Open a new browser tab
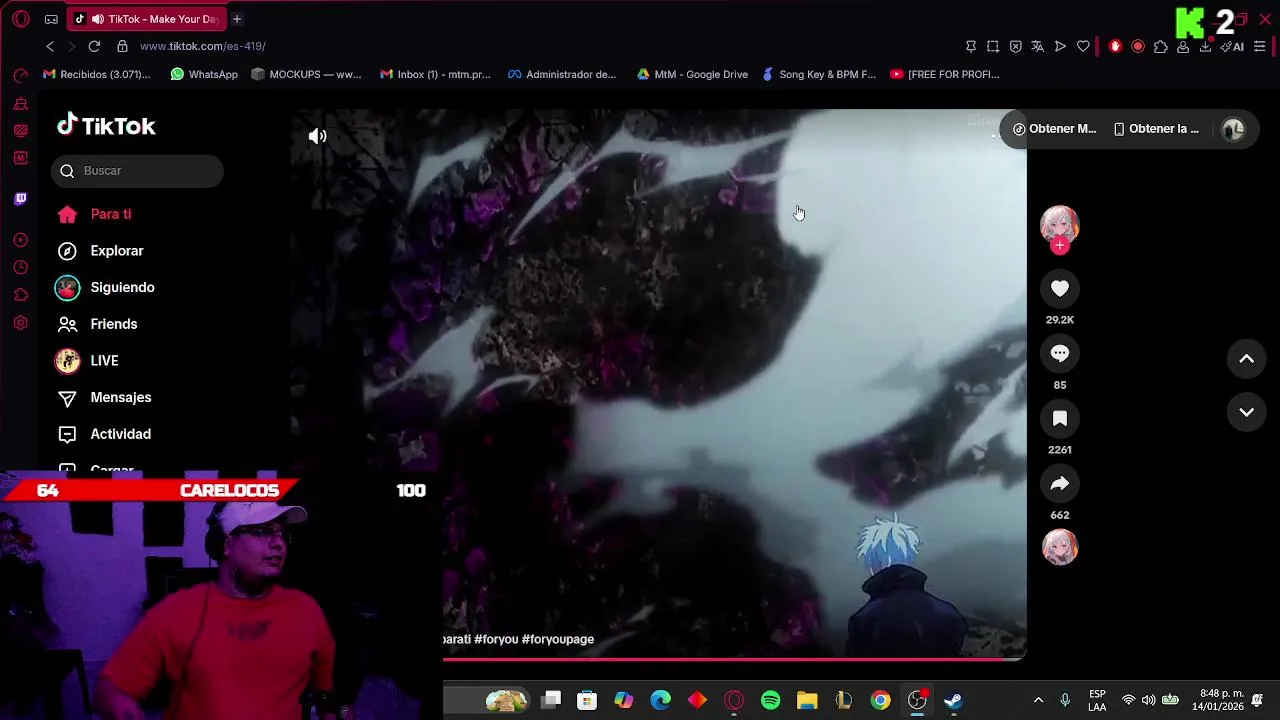This screenshot has width=1280, height=720. [x=237, y=19]
